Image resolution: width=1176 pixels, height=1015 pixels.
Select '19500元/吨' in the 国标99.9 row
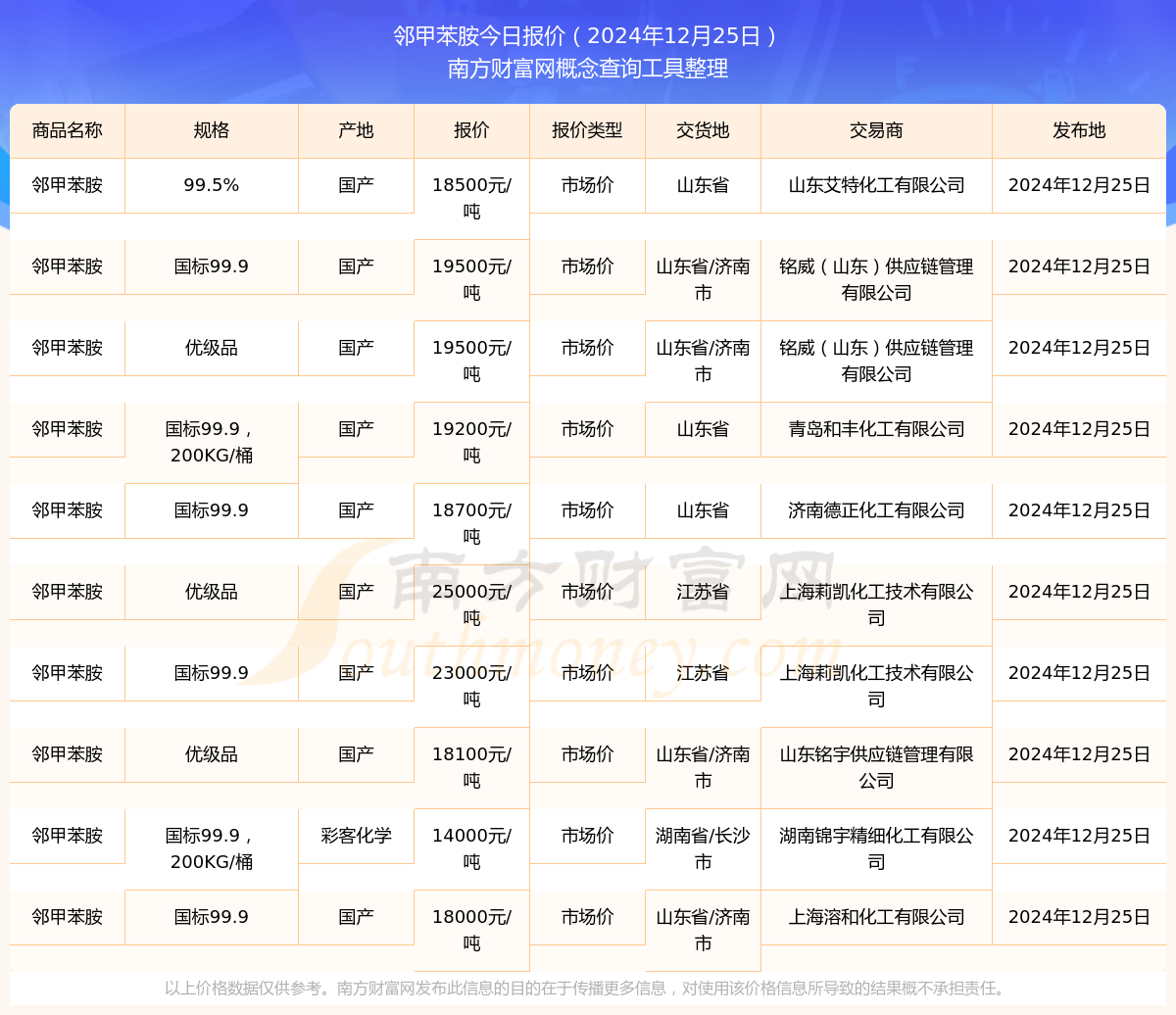pos(471,280)
